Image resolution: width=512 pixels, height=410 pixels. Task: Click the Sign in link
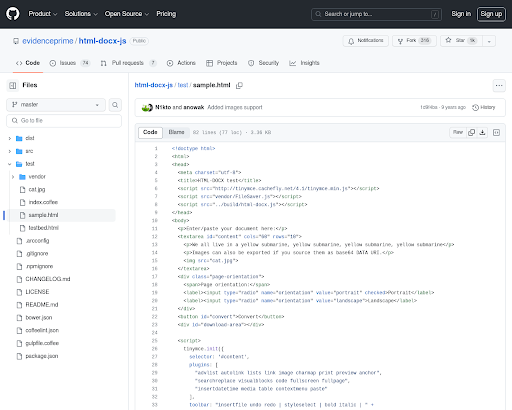[x=461, y=14]
